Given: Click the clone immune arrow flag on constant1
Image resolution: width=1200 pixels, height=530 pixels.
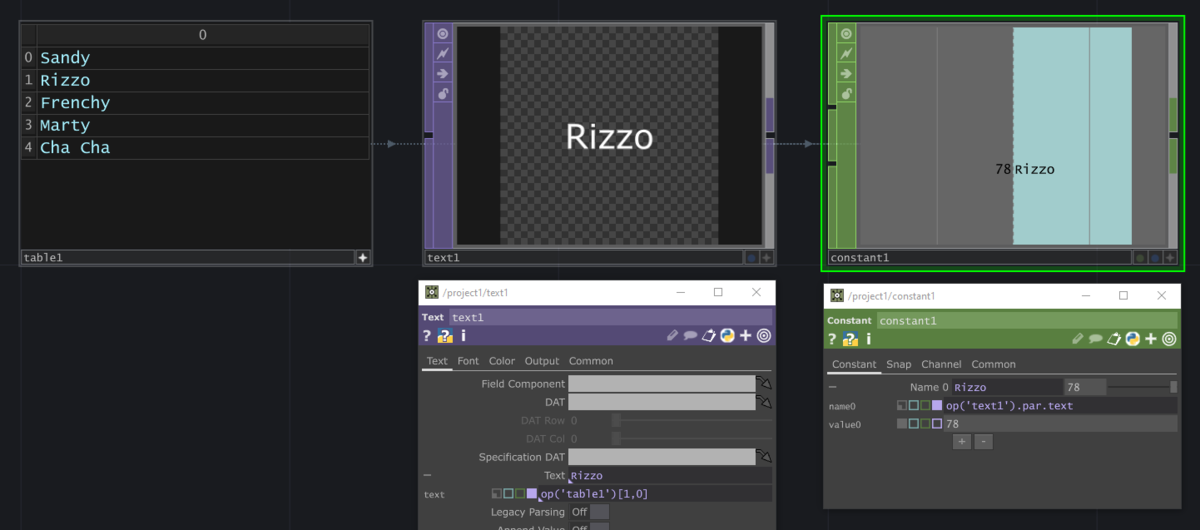Looking at the screenshot, I should pyautogui.click(x=846, y=73).
